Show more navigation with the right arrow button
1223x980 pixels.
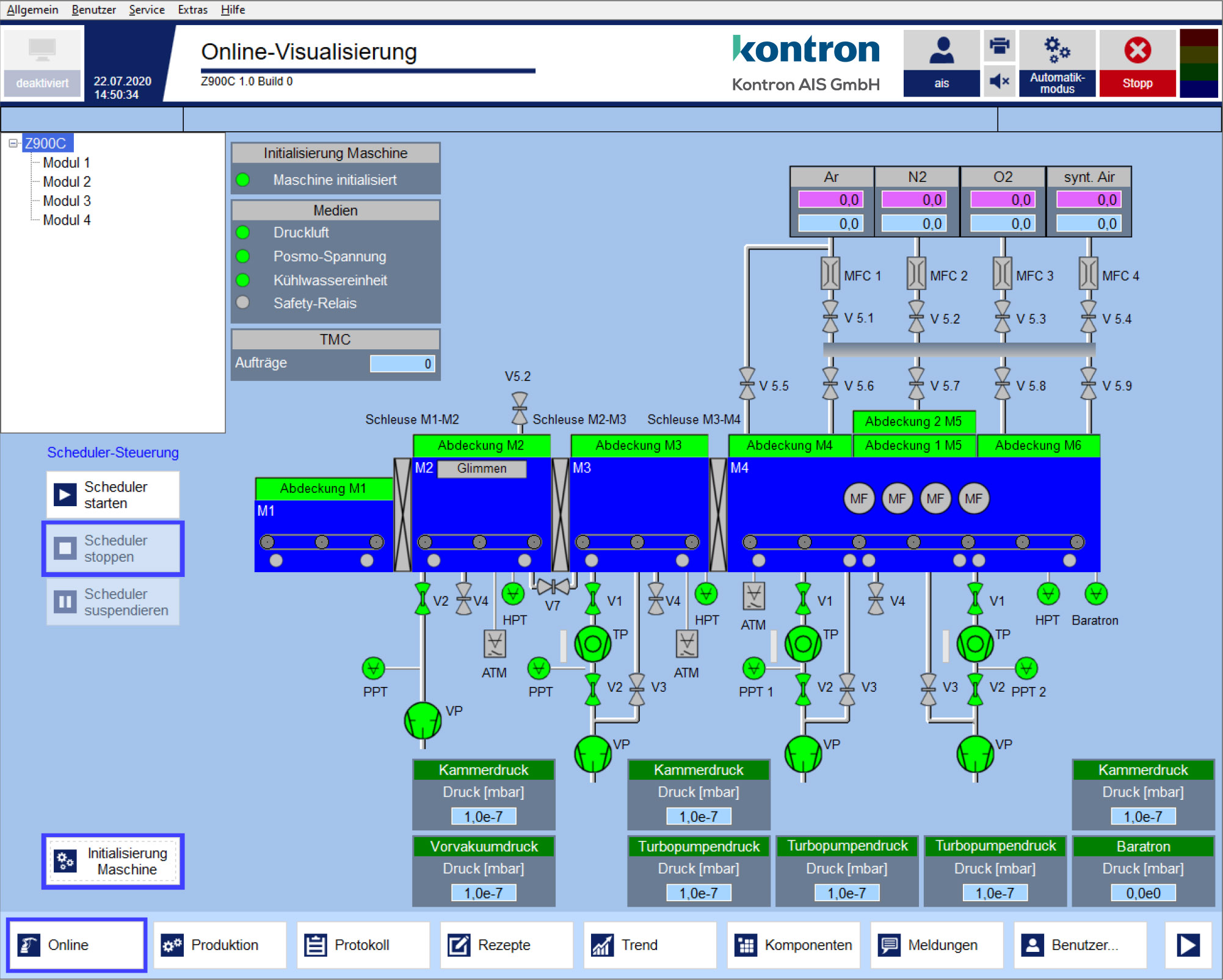pyautogui.click(x=1188, y=945)
